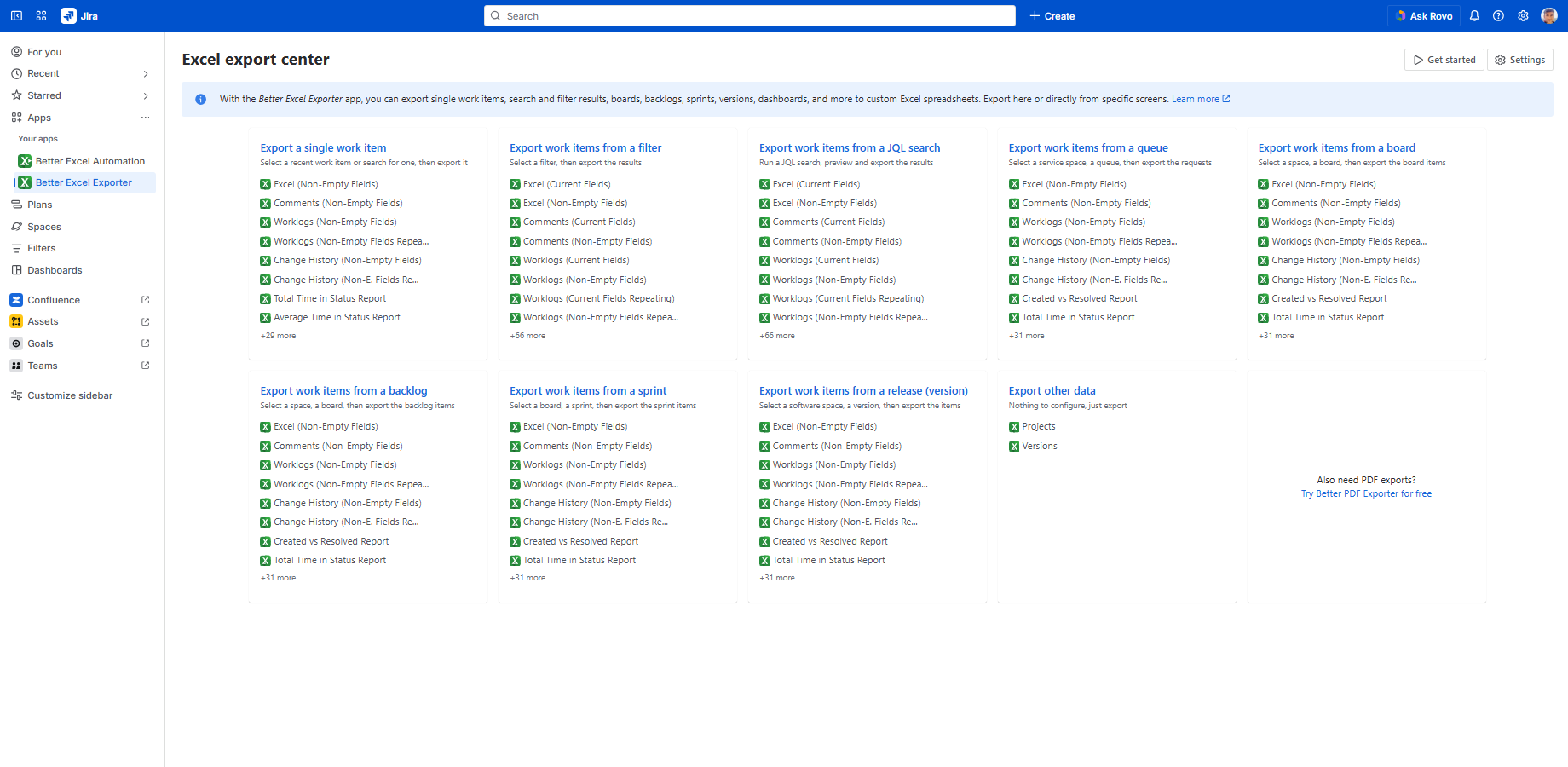Image resolution: width=1568 pixels, height=767 pixels.
Task: Open Confluence external link icon in sidebar
Action: click(x=145, y=300)
